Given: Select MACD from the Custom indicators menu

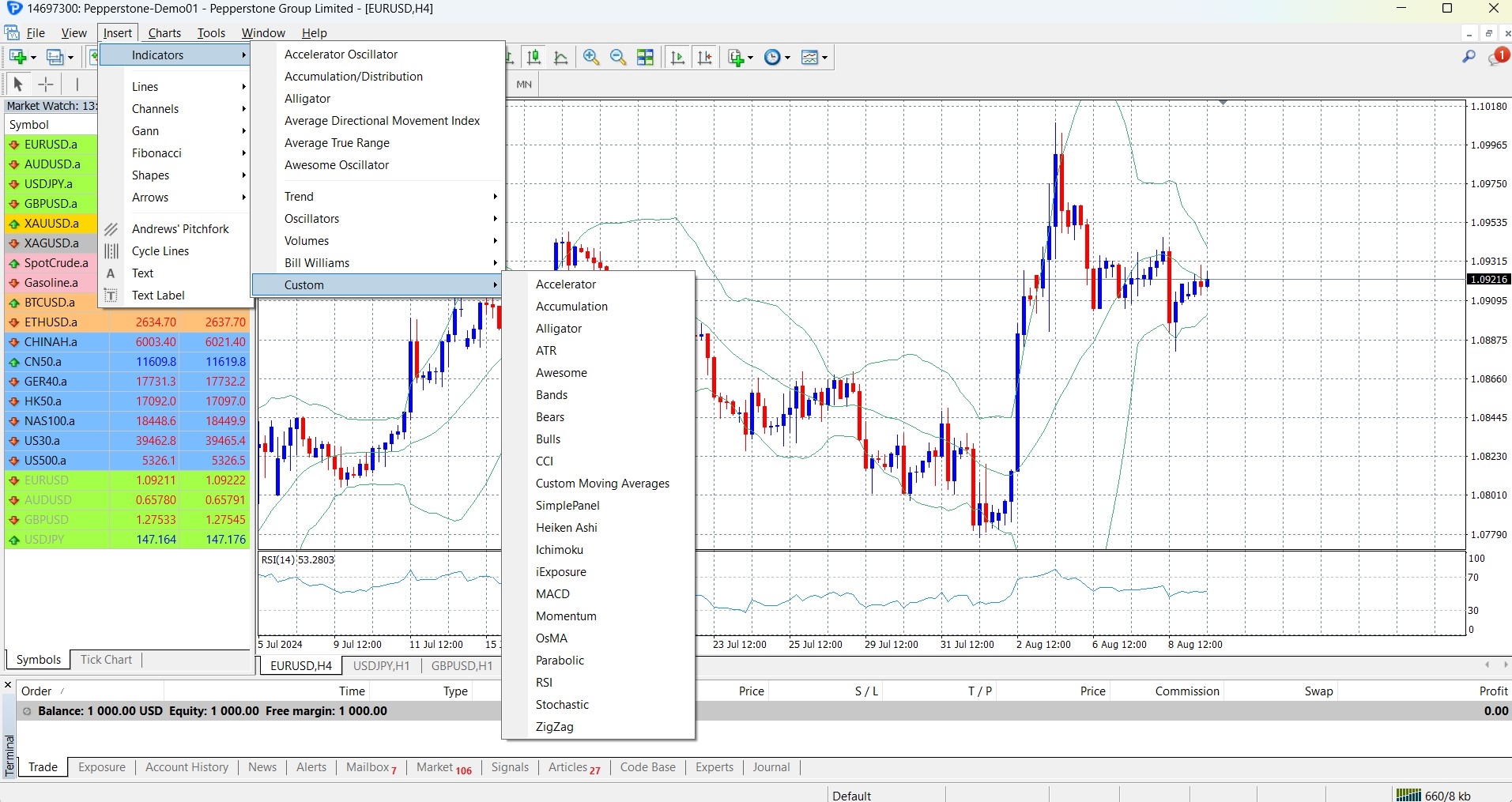Looking at the screenshot, I should point(553,593).
